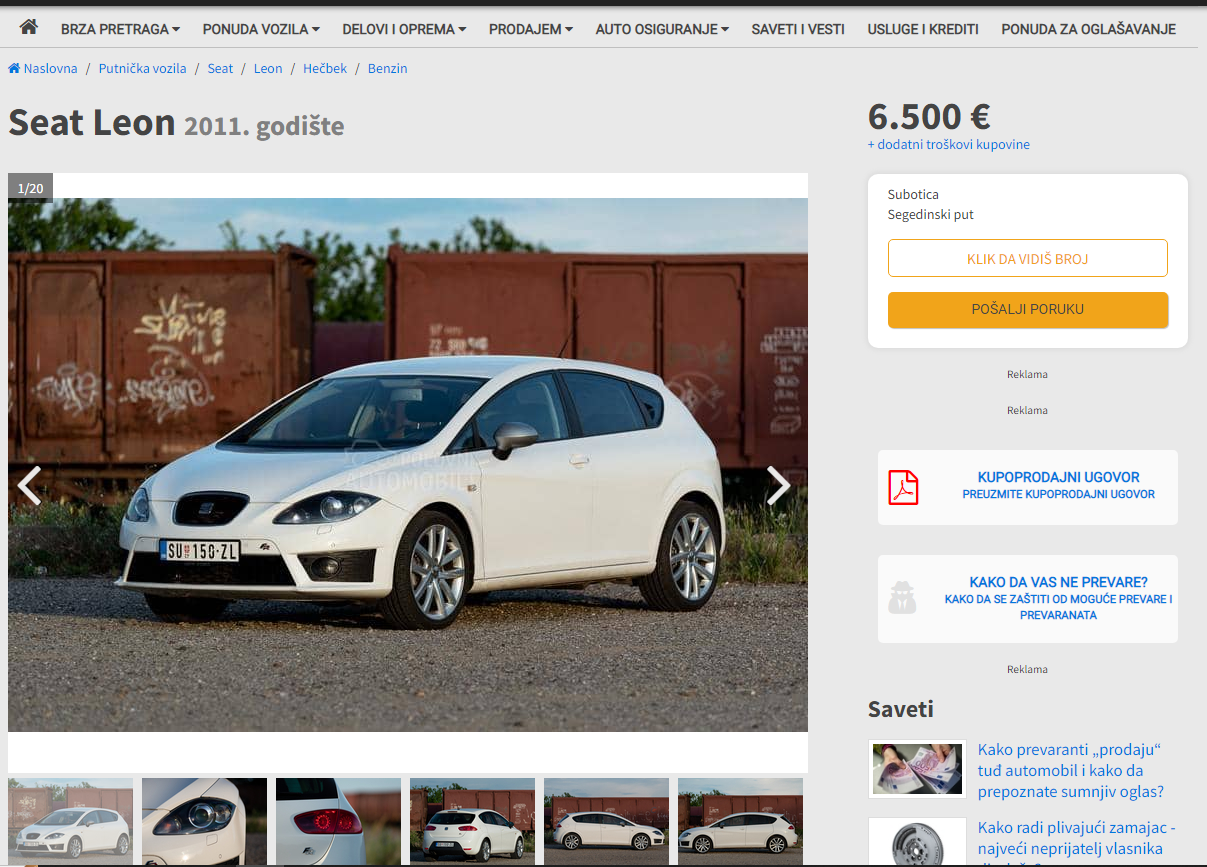
Task: Read the Kako prevaranti prodaju tuđ automobil article
Action: coord(1071,771)
